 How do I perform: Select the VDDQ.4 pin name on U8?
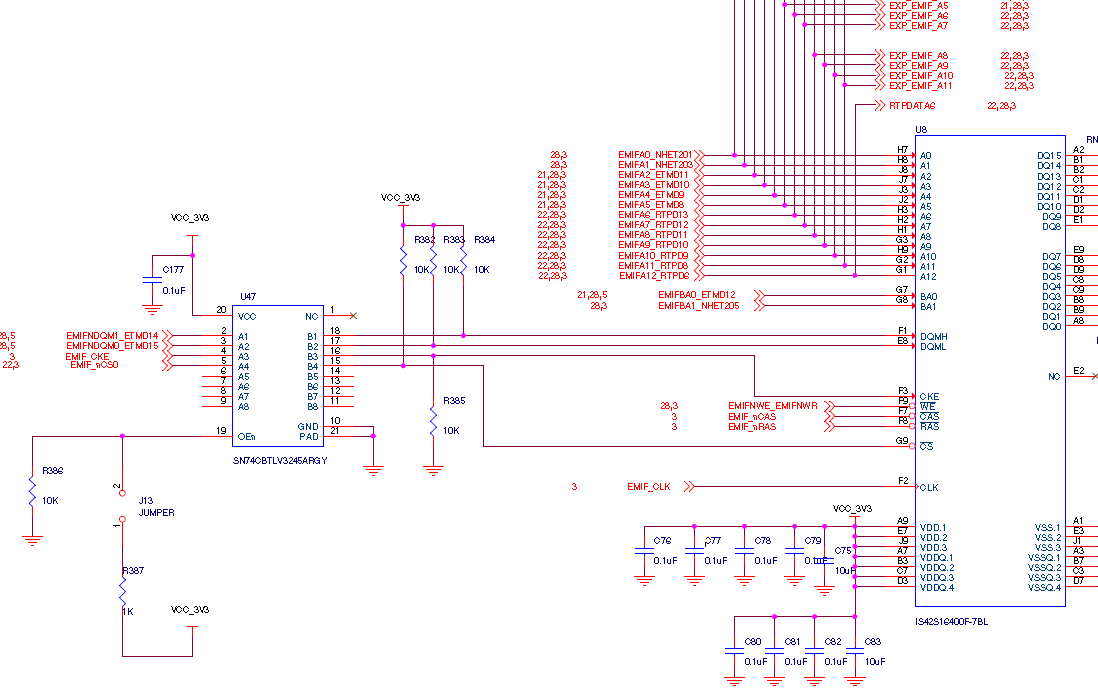click(937, 588)
